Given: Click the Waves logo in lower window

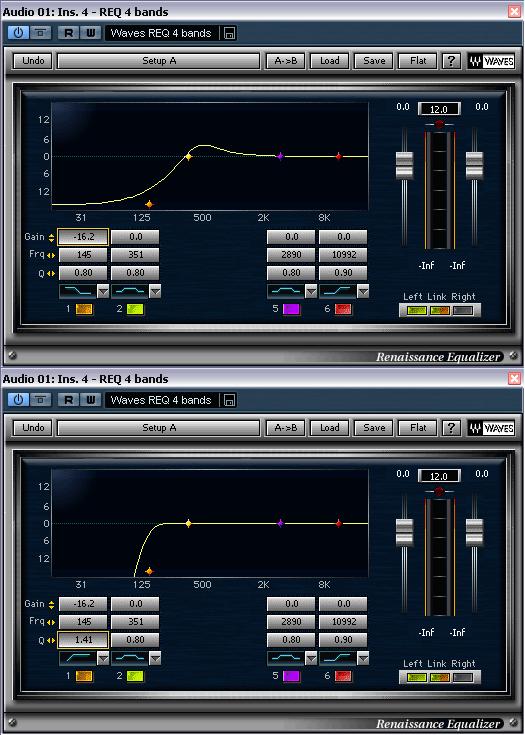Looking at the screenshot, I should [x=491, y=428].
